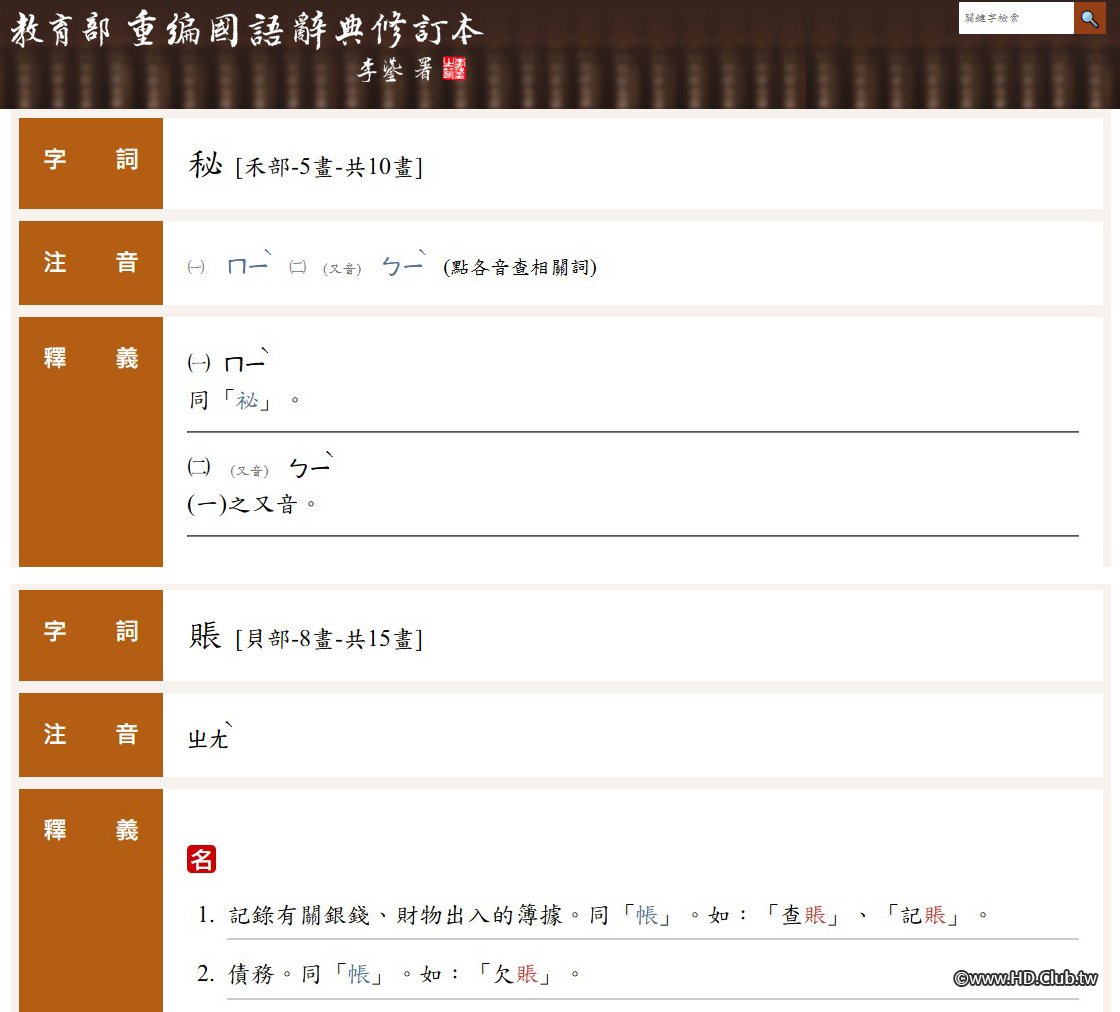Click the blue ㄇㄧˋ pronunciation link
1120x1012 pixels.
pos(249,264)
